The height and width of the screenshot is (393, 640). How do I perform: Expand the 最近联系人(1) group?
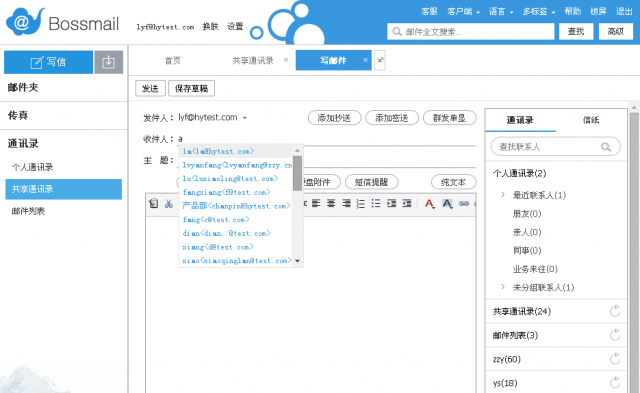[x=503, y=195]
